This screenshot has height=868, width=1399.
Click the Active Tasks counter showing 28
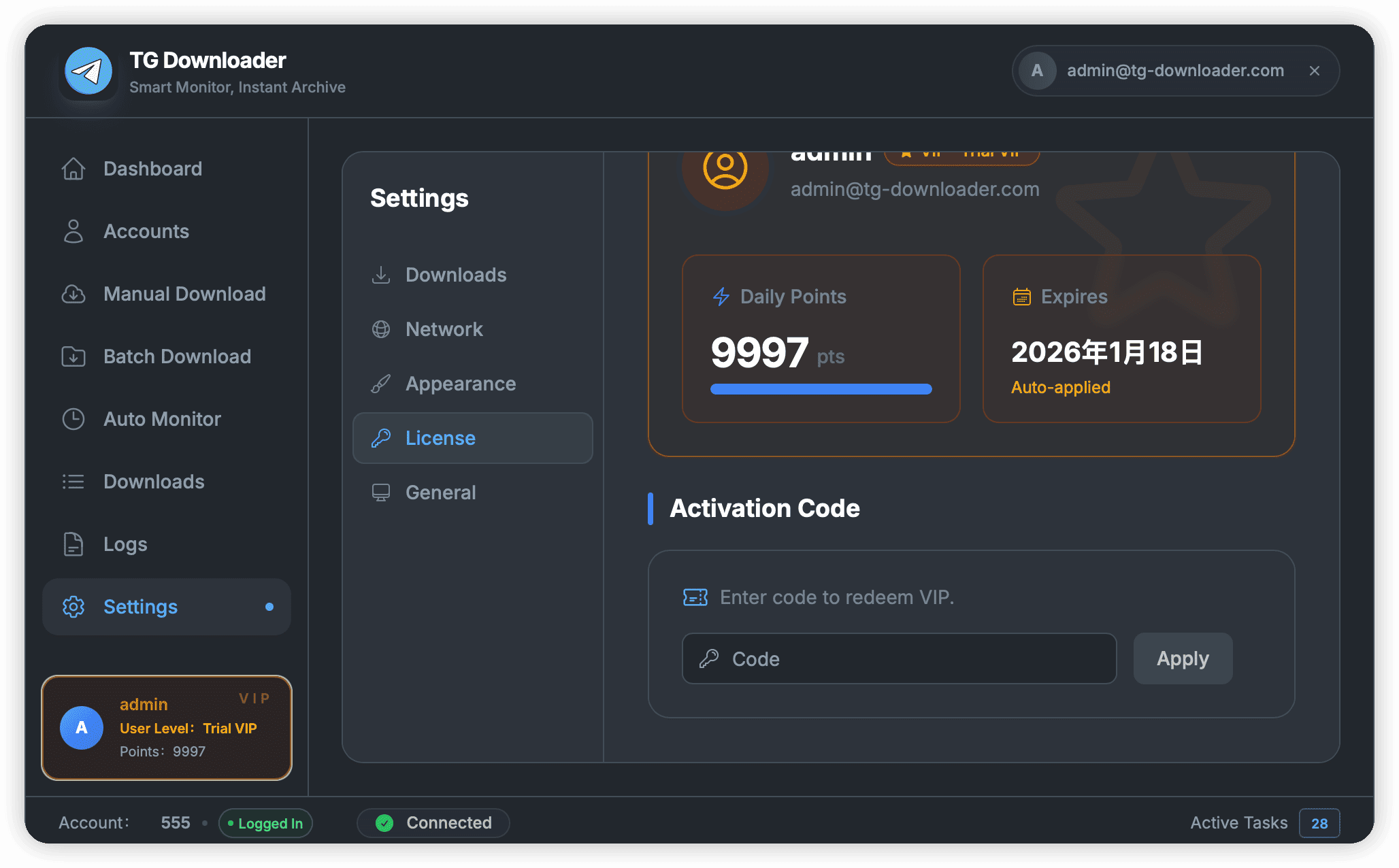[1319, 822]
